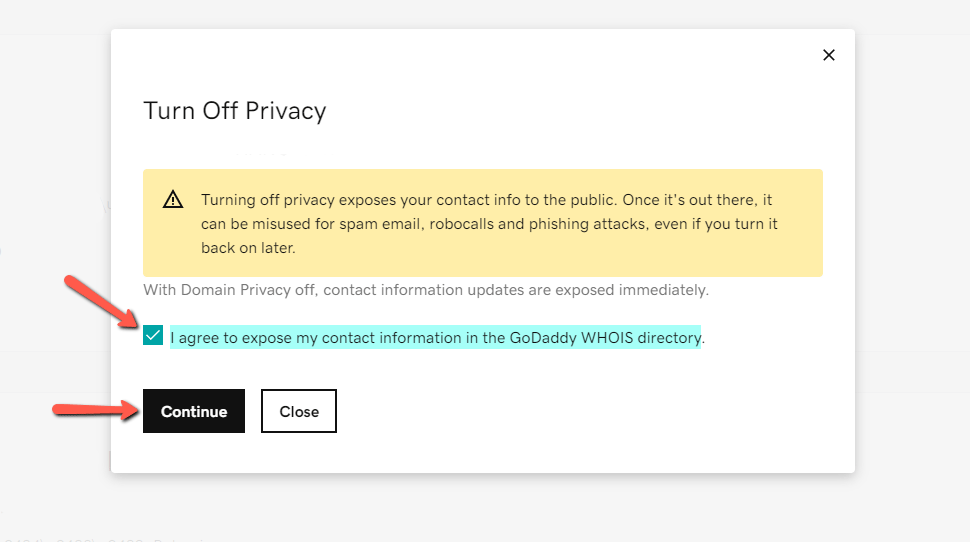Screen dimensions: 970x542
Task: Click the warning triangle icon
Action: (173, 199)
